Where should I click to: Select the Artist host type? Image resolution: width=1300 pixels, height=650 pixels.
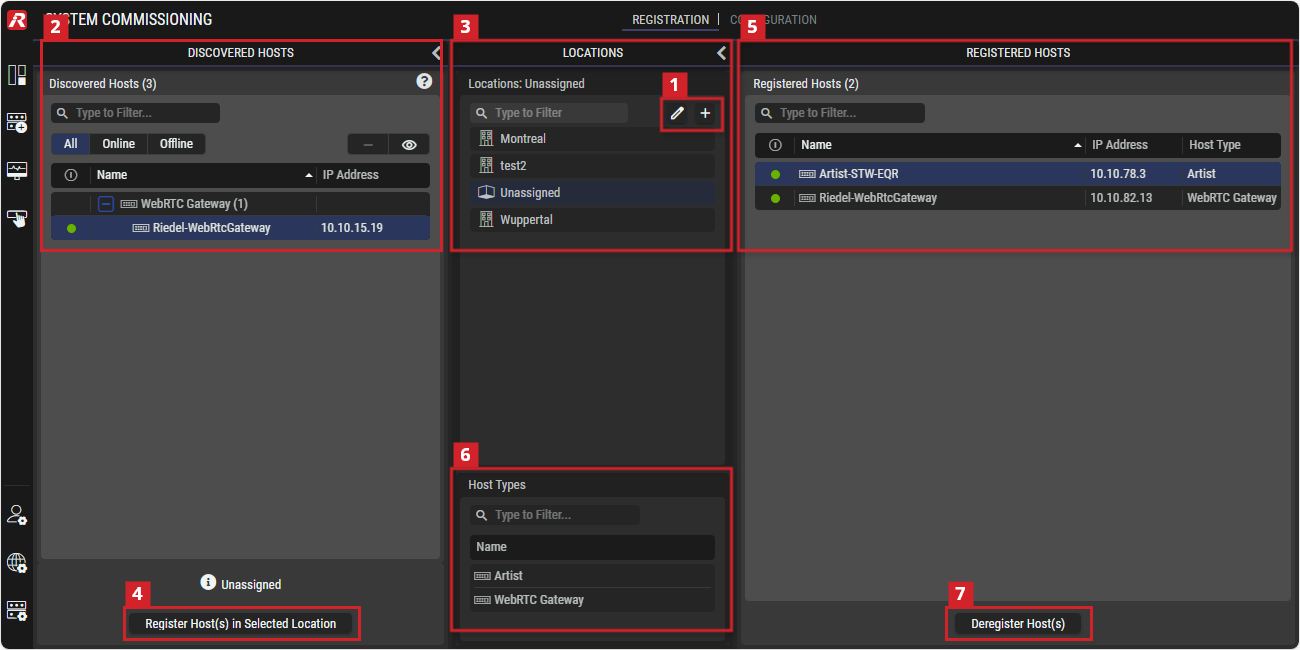593,576
